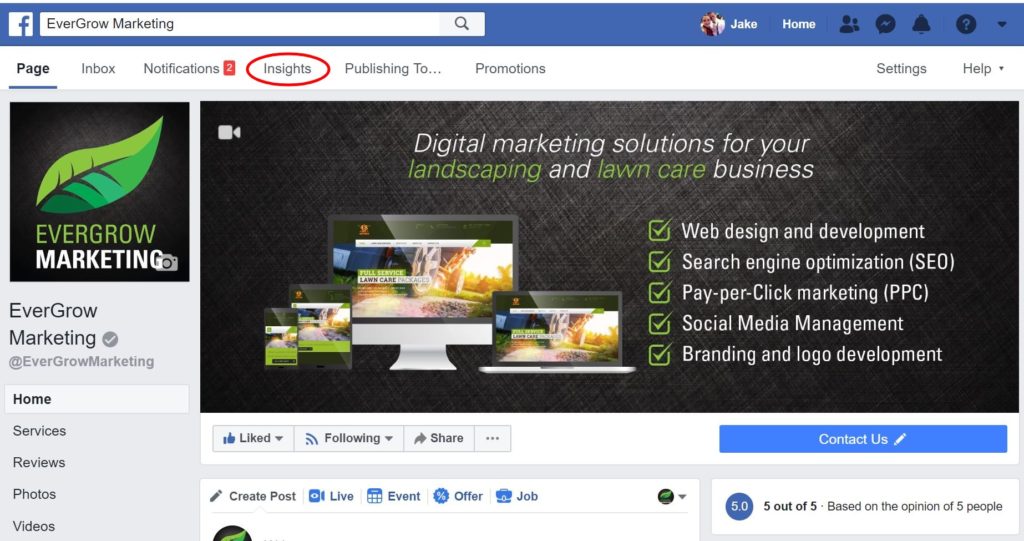This screenshot has width=1024, height=541.
Task: Open the post-as page selector dropdown
Action: point(672,497)
